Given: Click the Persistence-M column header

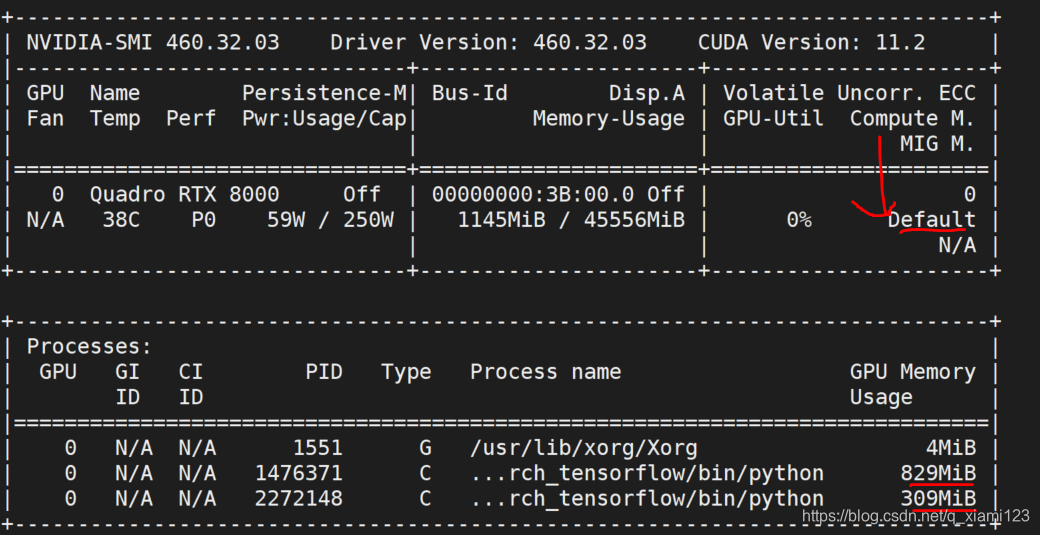Looking at the screenshot, I should (324, 93).
